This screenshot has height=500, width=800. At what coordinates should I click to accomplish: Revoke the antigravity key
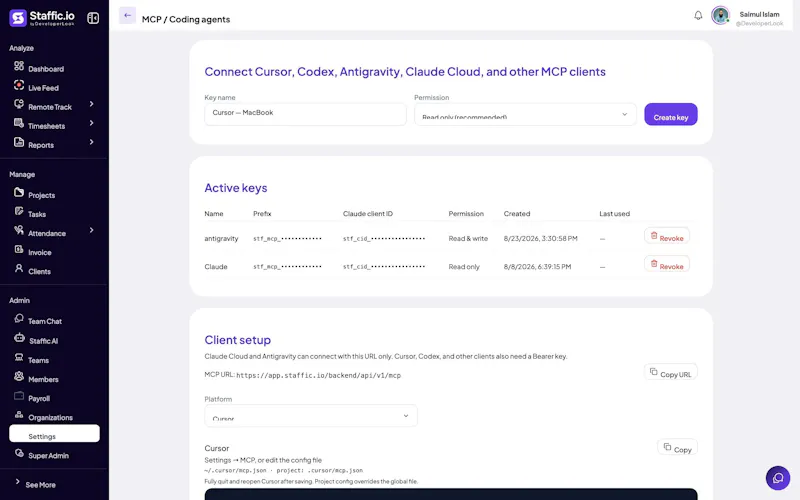point(666,236)
